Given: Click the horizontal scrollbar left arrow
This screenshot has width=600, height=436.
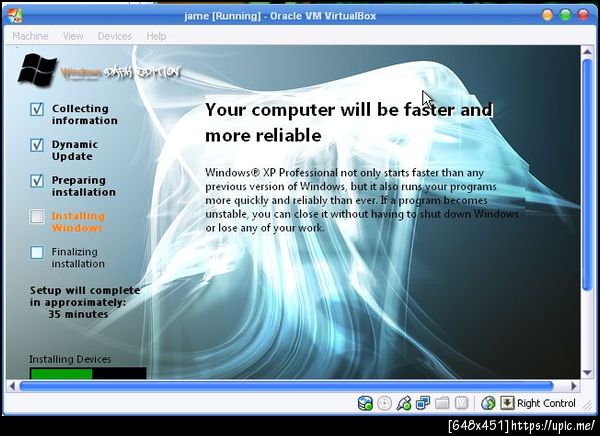Looking at the screenshot, I should tap(12, 386).
